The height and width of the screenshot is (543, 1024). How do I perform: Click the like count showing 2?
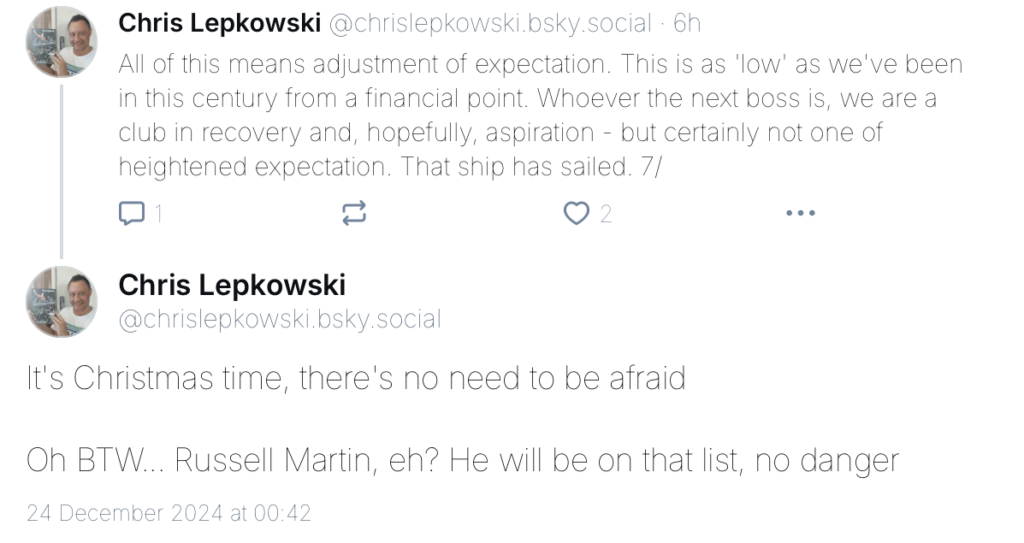[605, 214]
